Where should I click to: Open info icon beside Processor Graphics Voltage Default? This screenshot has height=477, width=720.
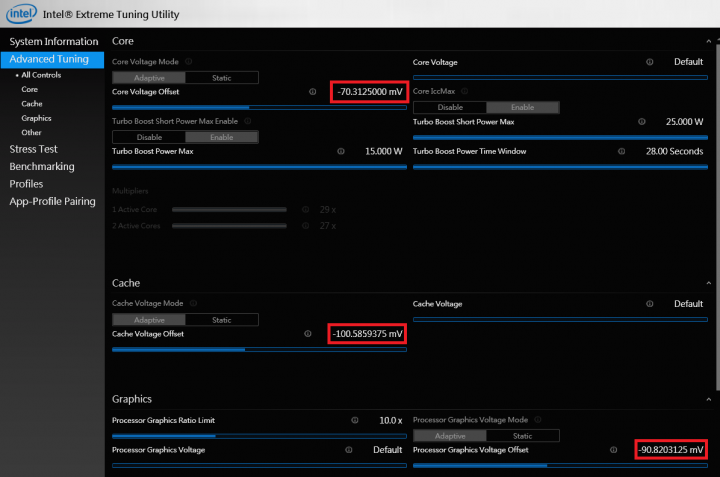(349, 450)
